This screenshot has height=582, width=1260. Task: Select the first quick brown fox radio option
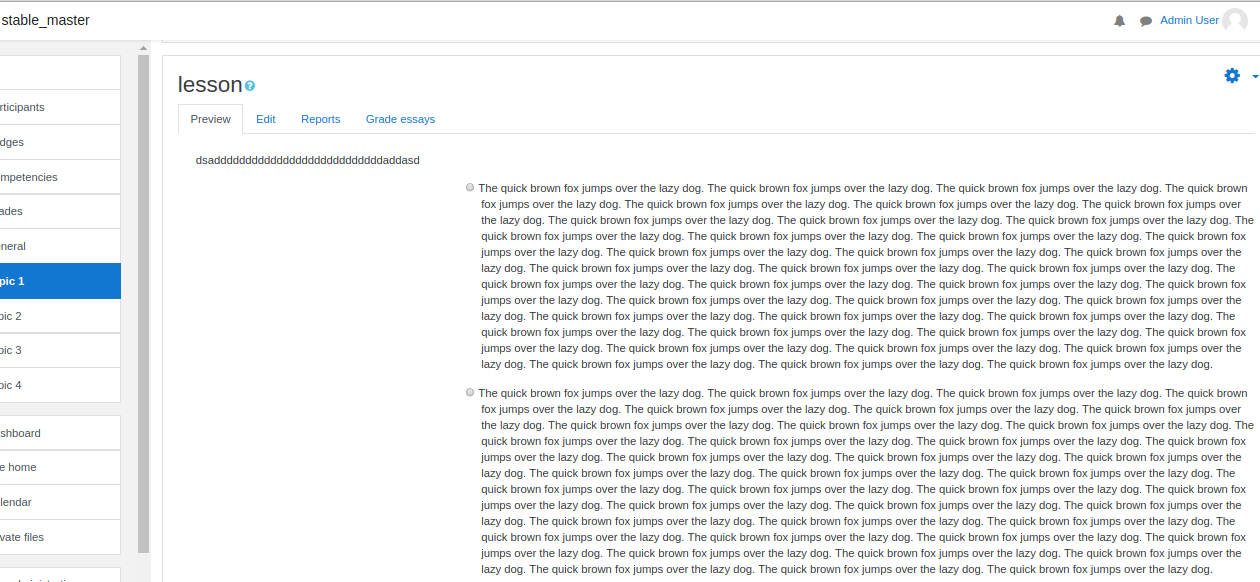(x=470, y=187)
